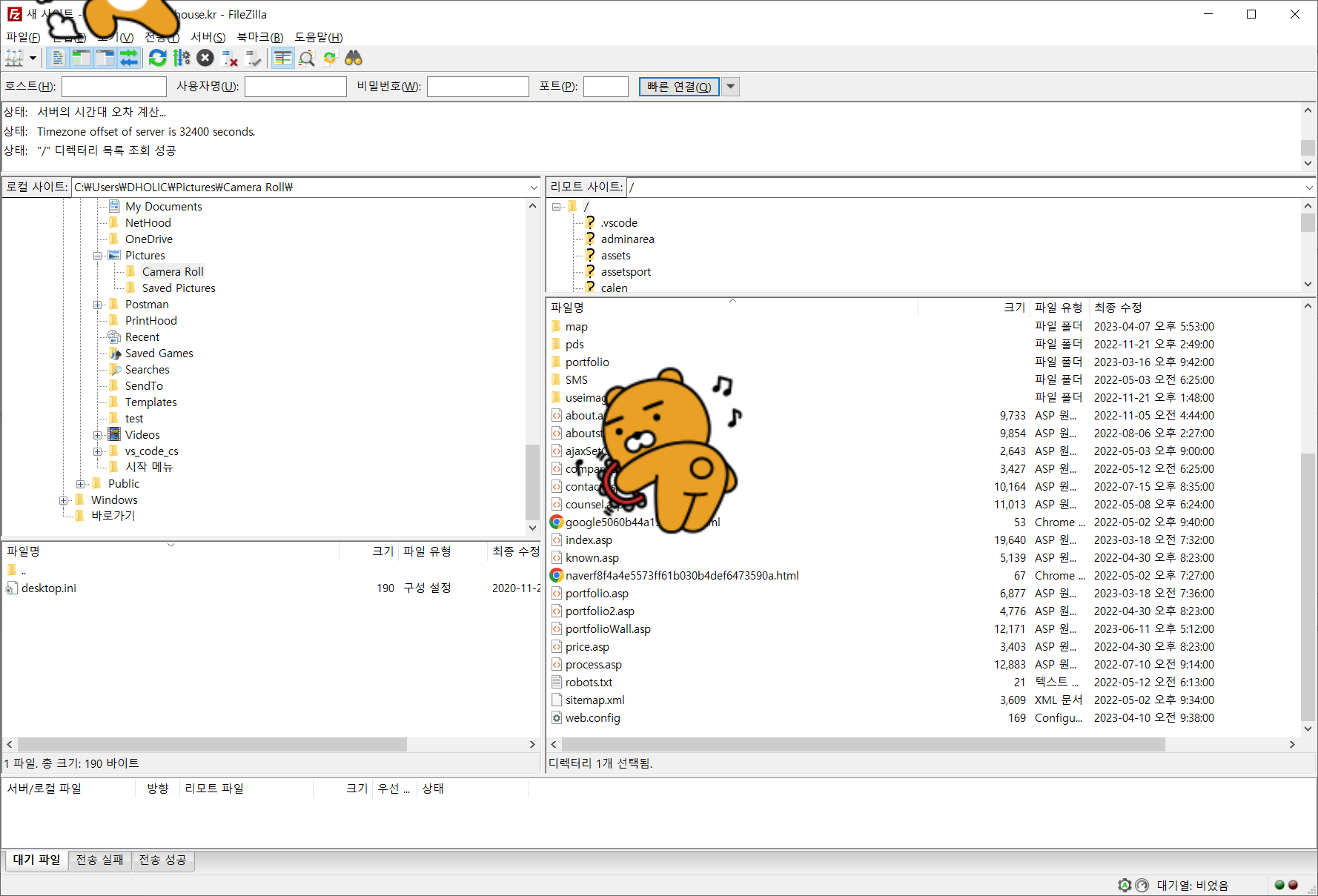
Task: Select the adminarea remote folder
Action: [627, 239]
